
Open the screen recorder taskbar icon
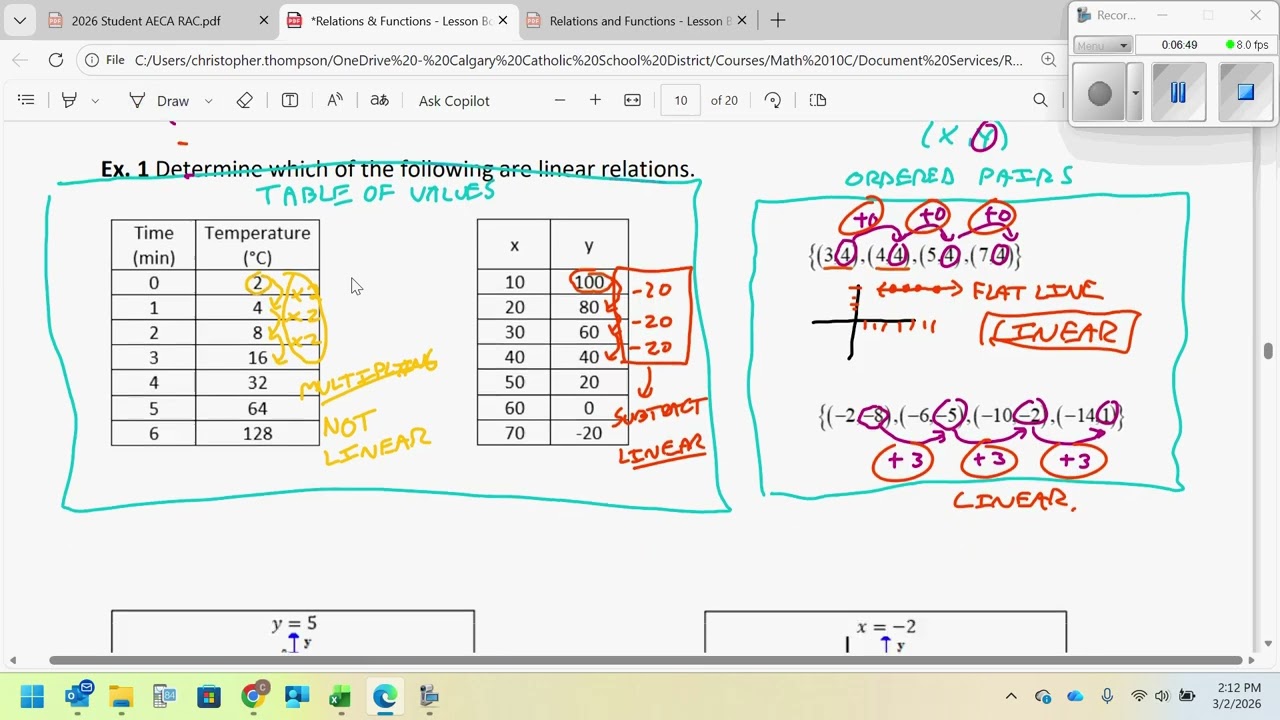[x=429, y=696]
